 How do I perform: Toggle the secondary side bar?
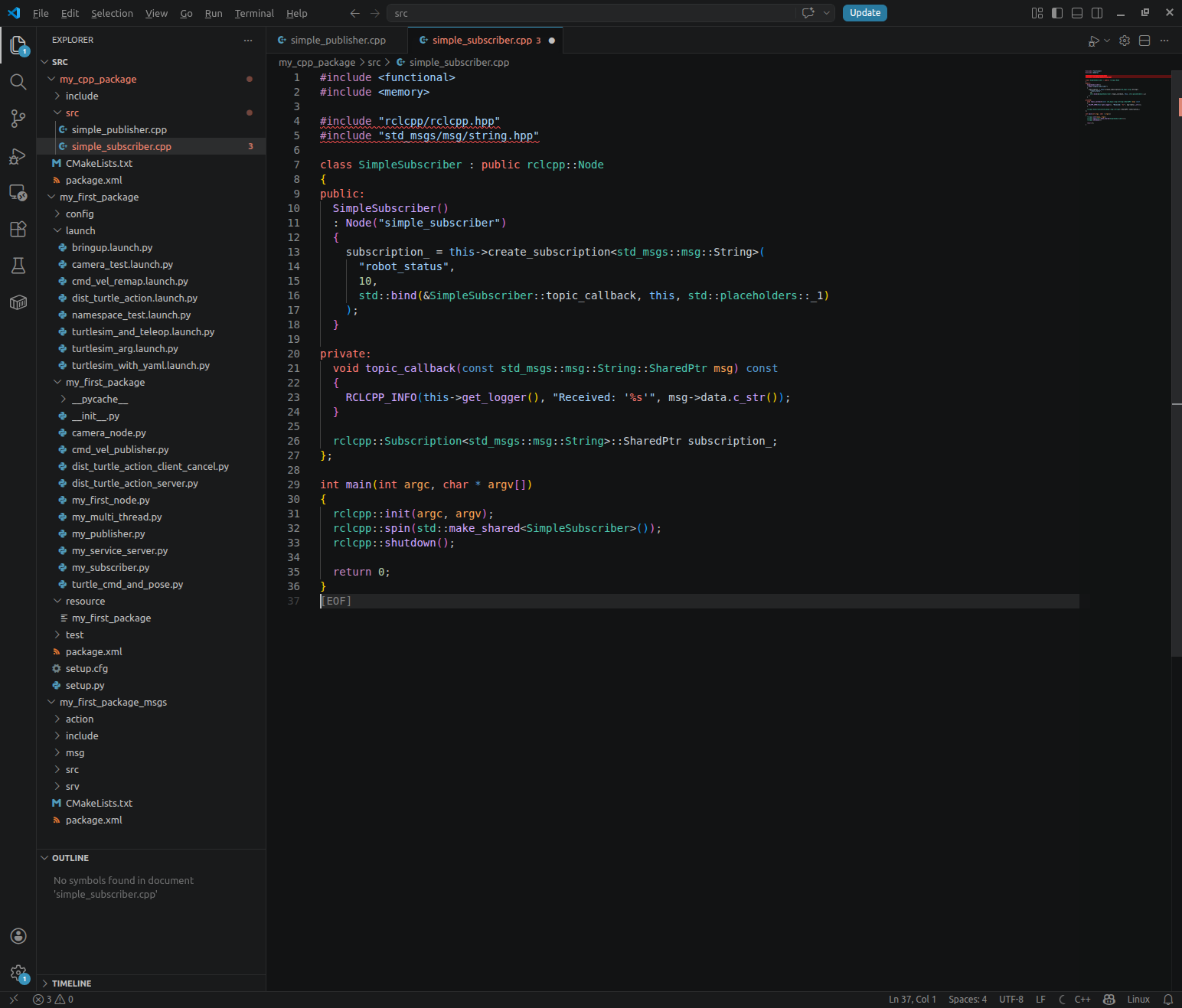coord(1097,13)
